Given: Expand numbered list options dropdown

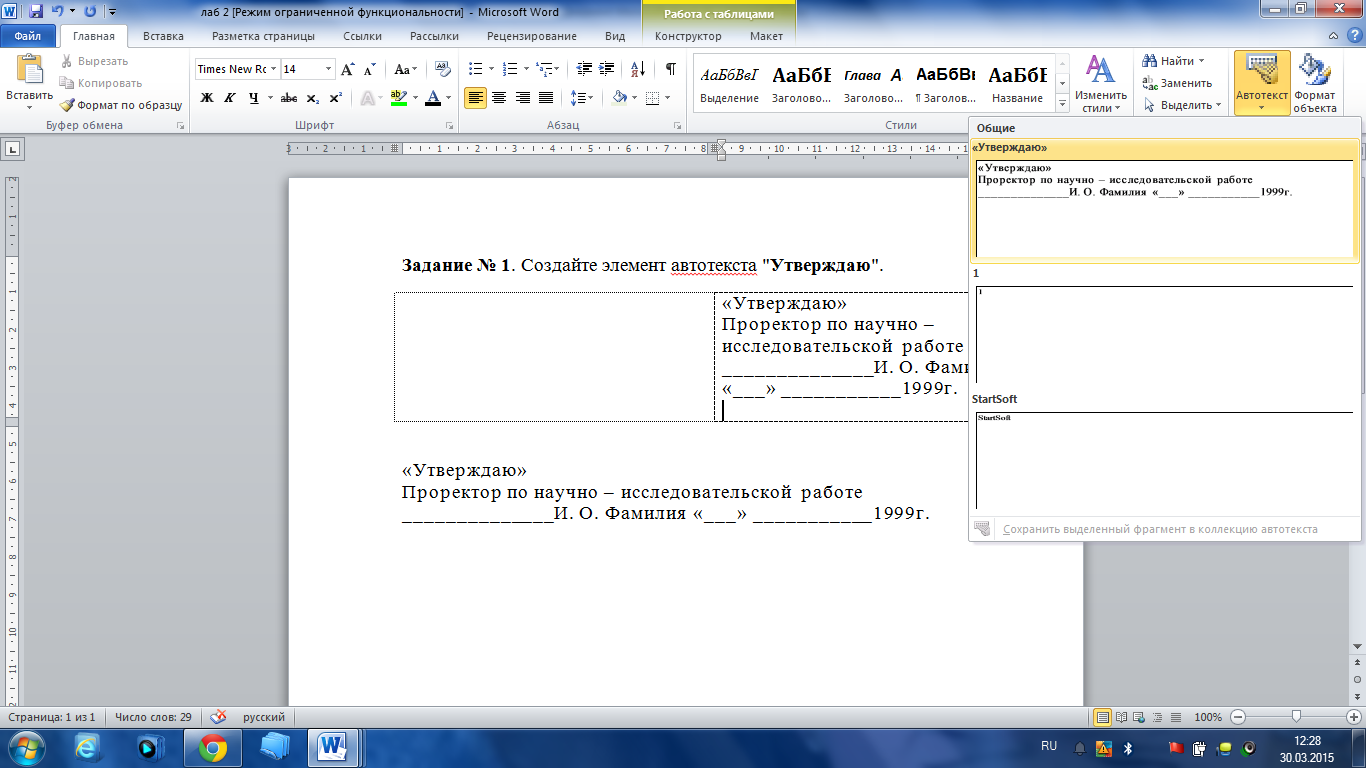Looking at the screenshot, I should click(x=526, y=69).
